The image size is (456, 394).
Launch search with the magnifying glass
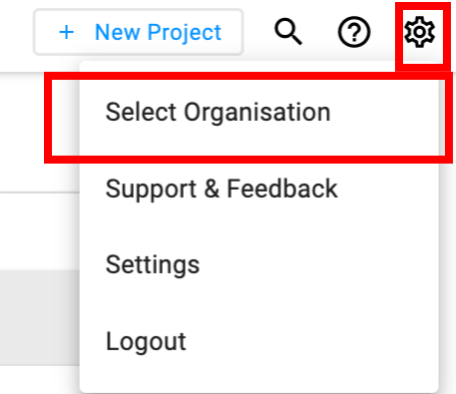click(x=288, y=32)
